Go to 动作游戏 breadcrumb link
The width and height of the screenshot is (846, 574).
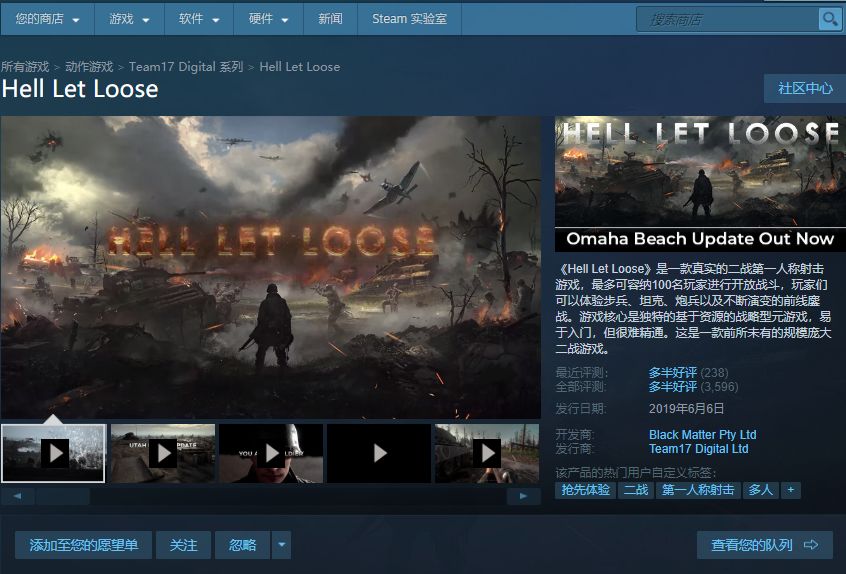[89, 67]
